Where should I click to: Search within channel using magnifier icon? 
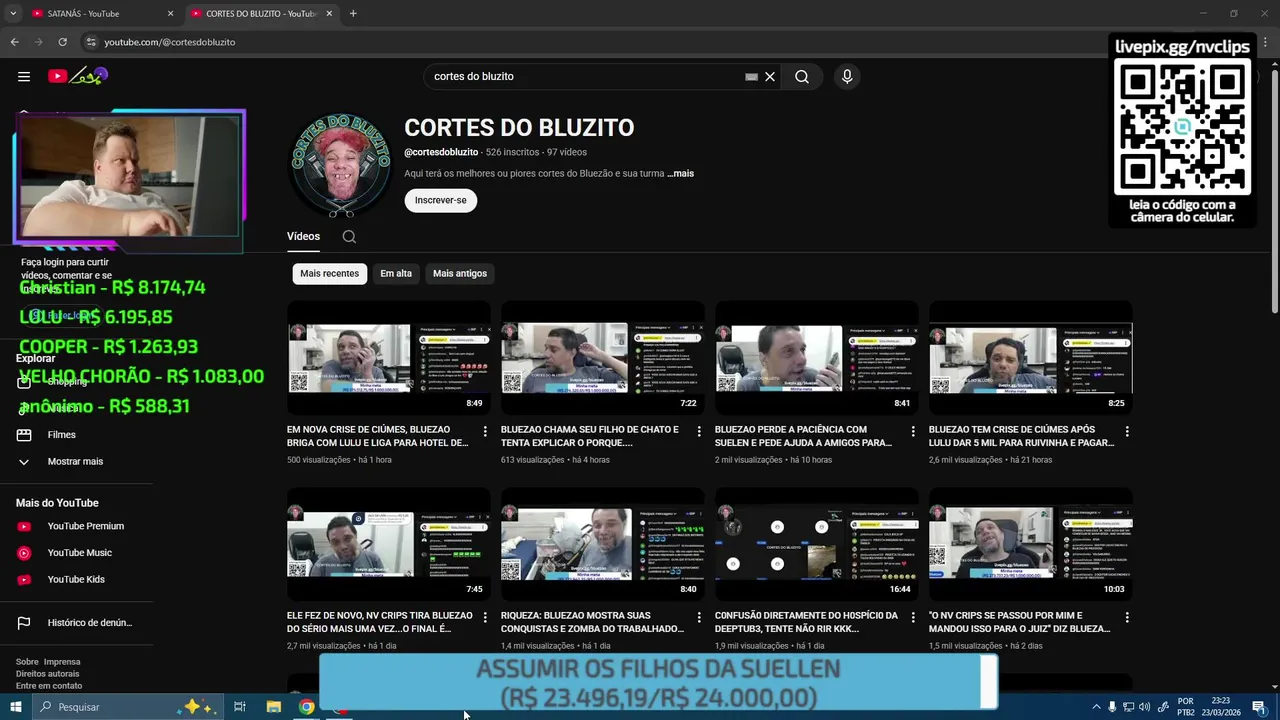coord(349,237)
